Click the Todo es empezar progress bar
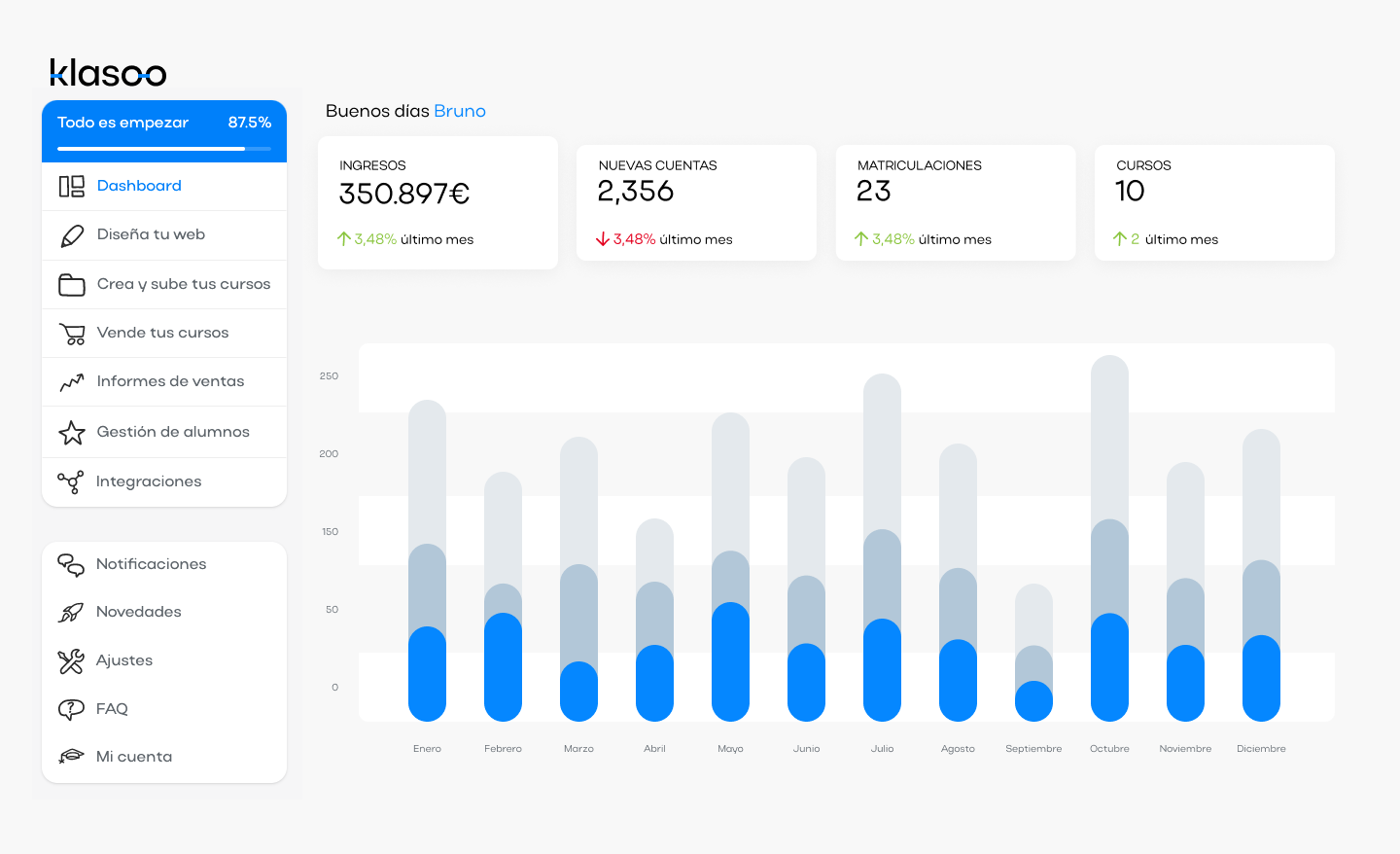 163,149
